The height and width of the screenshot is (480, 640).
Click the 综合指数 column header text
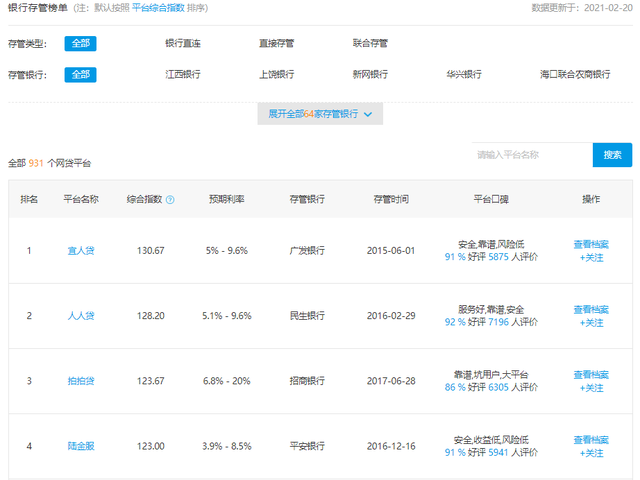pos(144,199)
